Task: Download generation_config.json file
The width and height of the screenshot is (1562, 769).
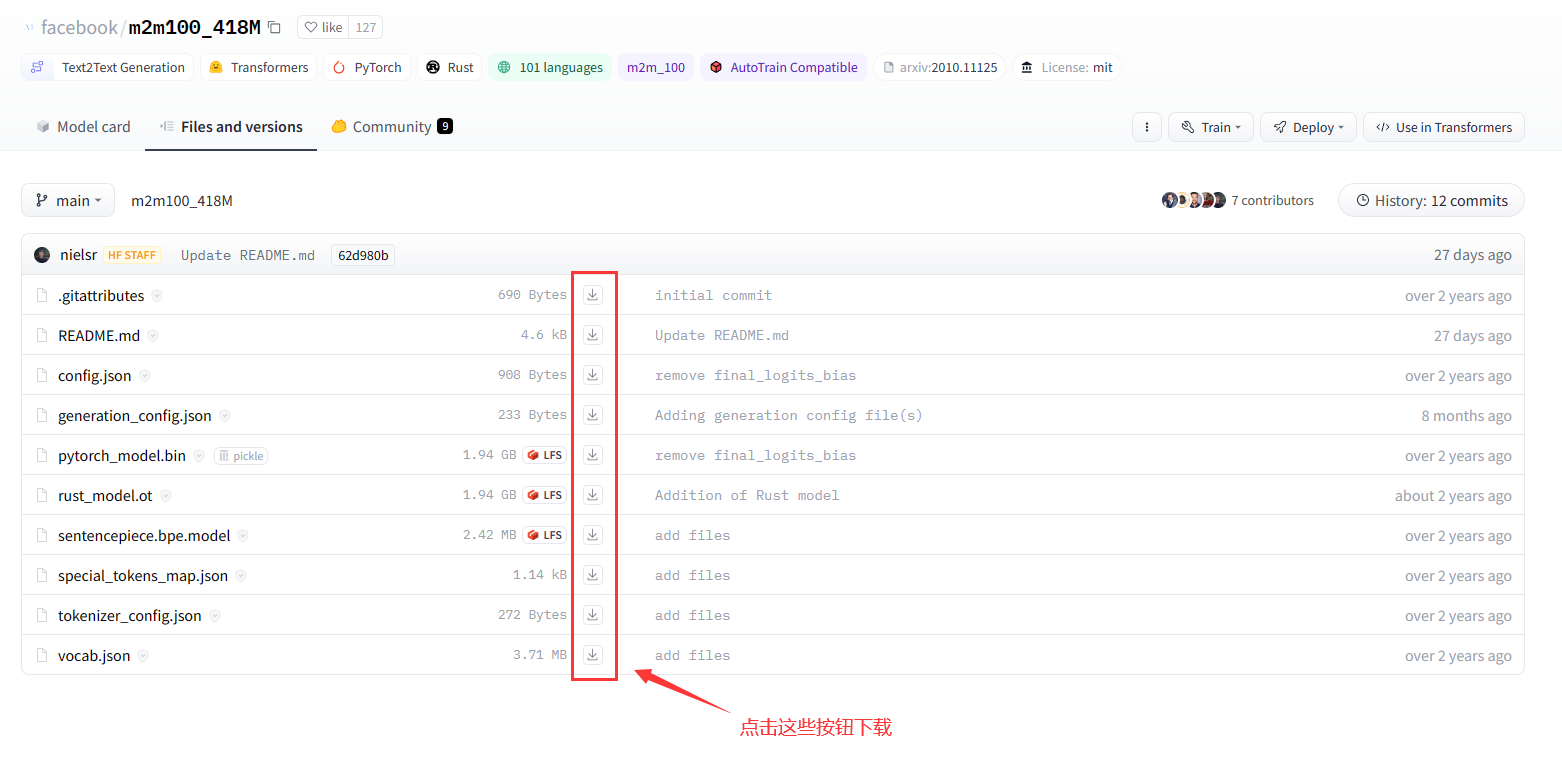Action: (593, 415)
